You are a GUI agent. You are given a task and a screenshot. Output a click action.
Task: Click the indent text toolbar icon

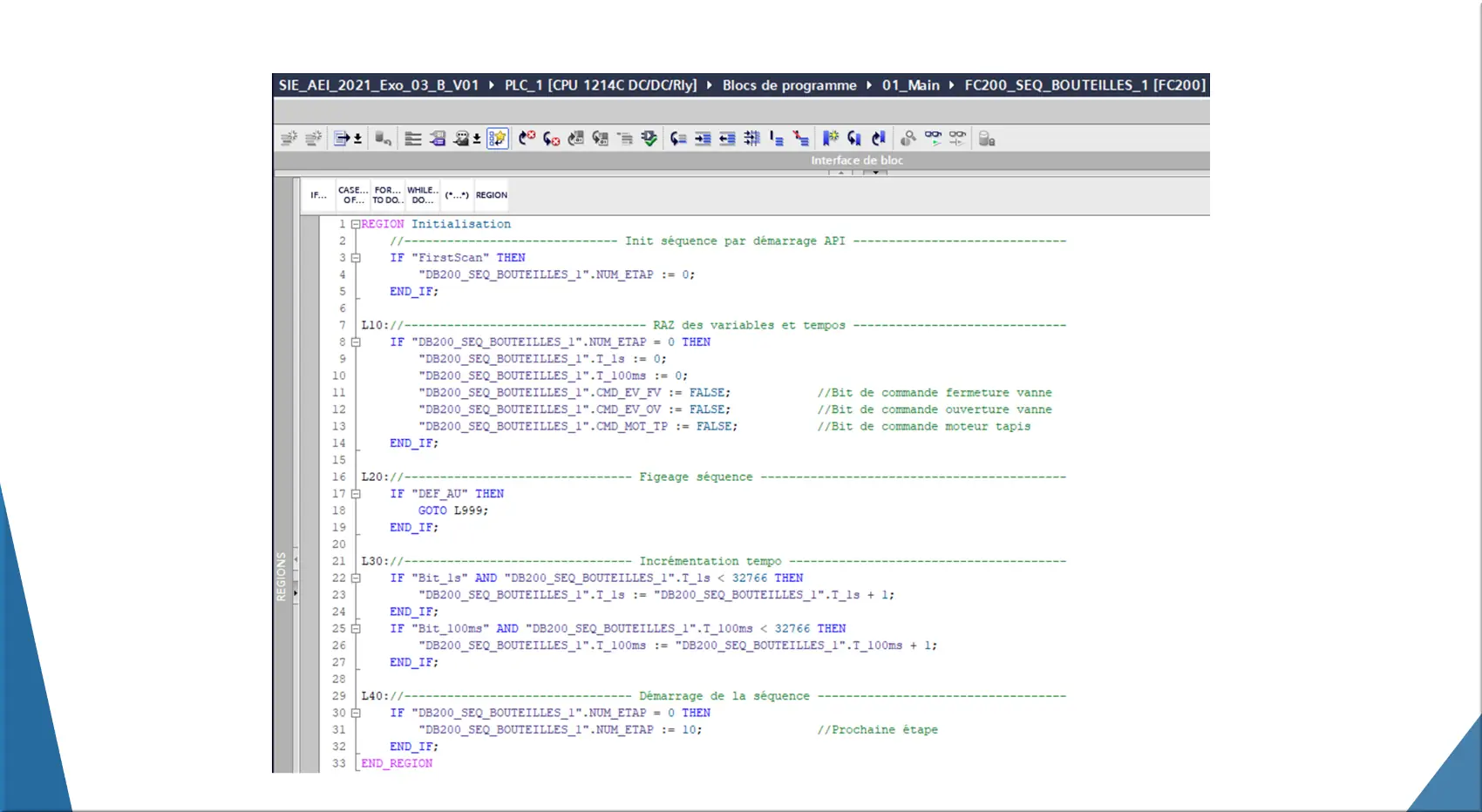[x=703, y=139]
